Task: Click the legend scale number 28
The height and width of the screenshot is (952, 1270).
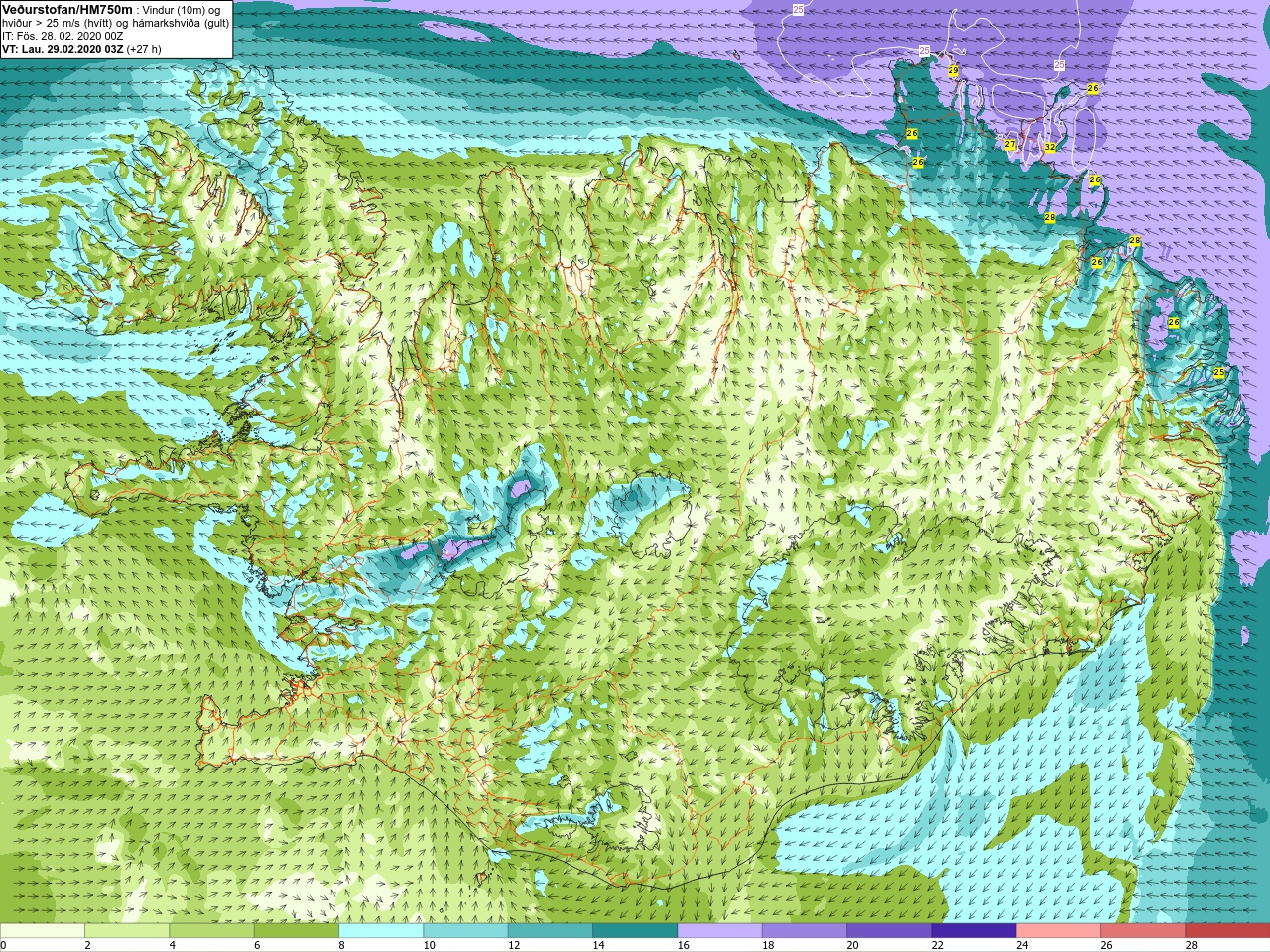Action: tap(1192, 945)
